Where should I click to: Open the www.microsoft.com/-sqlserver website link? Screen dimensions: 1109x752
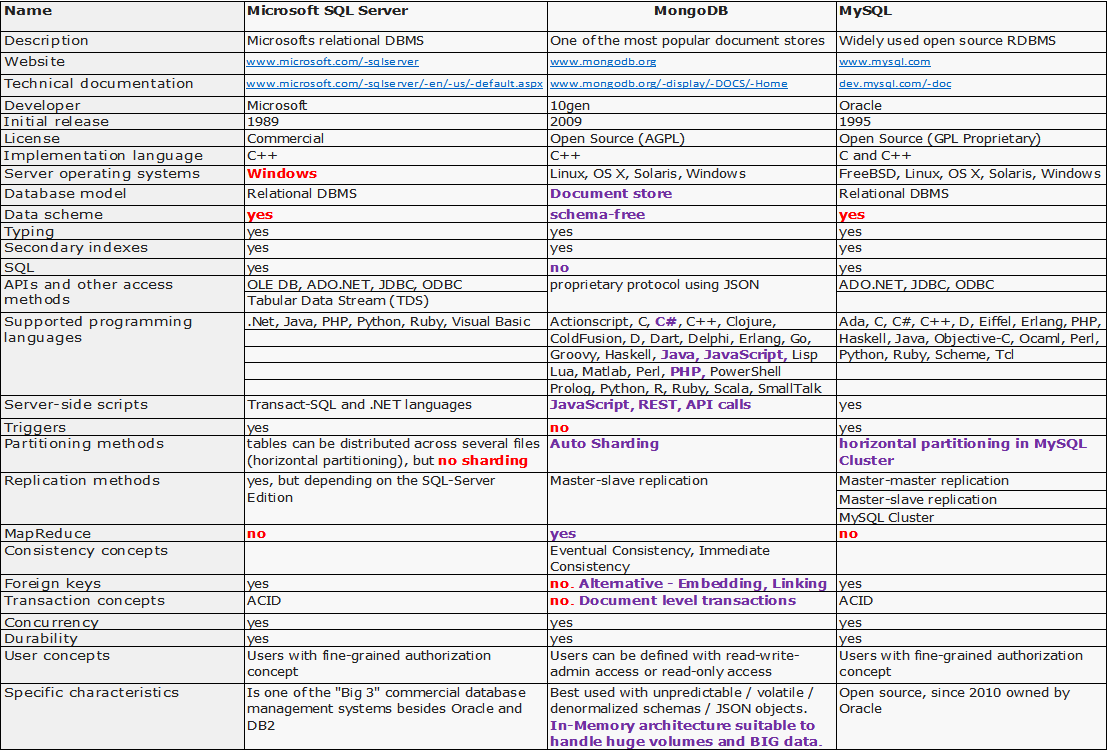click(x=332, y=62)
